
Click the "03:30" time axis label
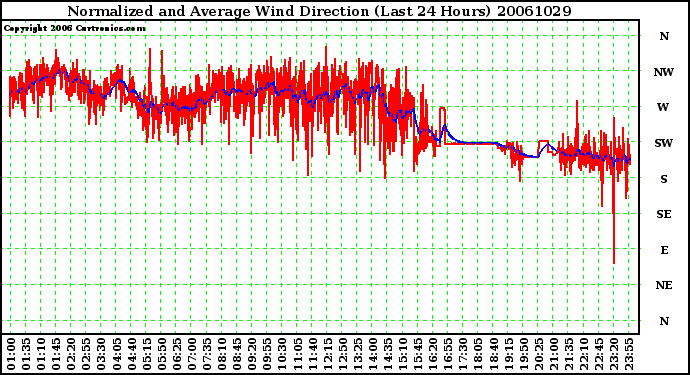101,354
